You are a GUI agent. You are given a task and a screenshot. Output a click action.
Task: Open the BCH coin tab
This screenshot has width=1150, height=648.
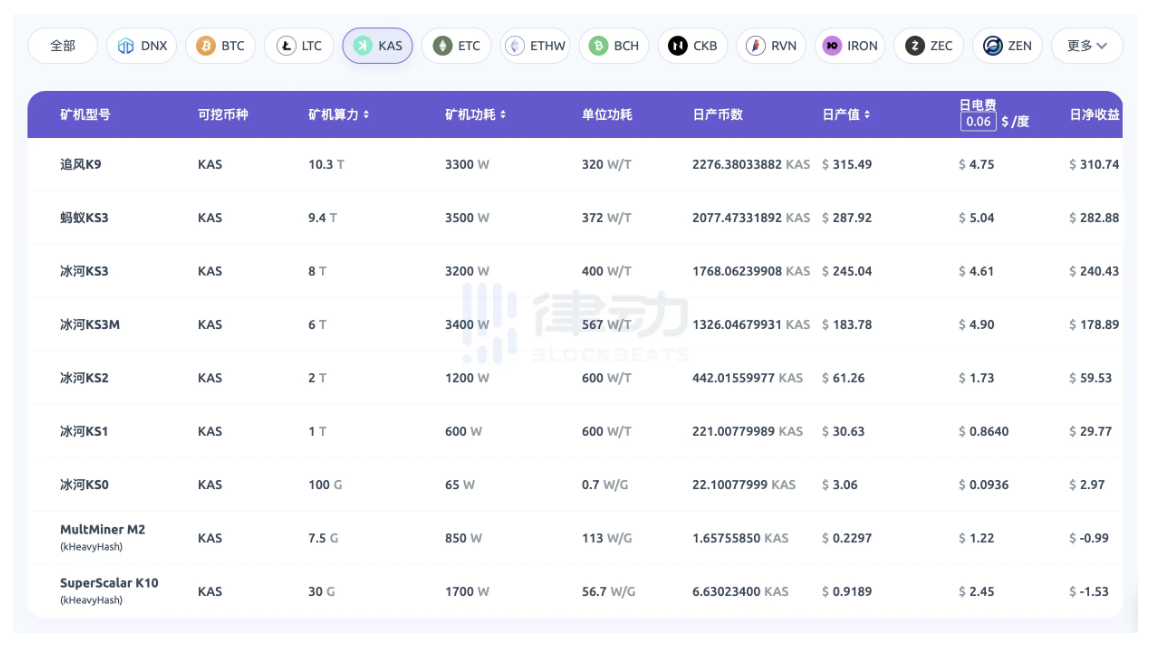coord(614,46)
